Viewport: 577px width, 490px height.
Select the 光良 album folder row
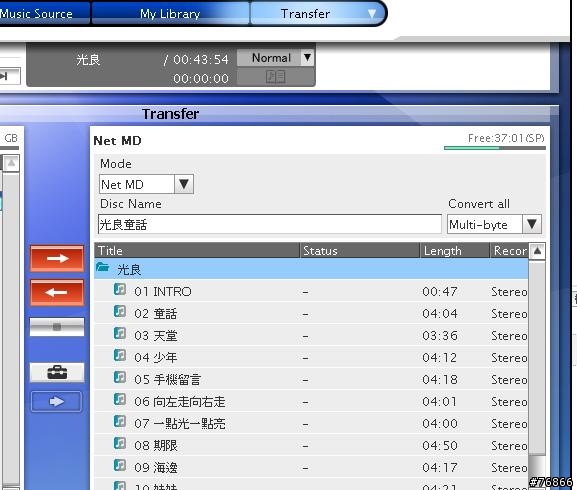(x=311, y=269)
